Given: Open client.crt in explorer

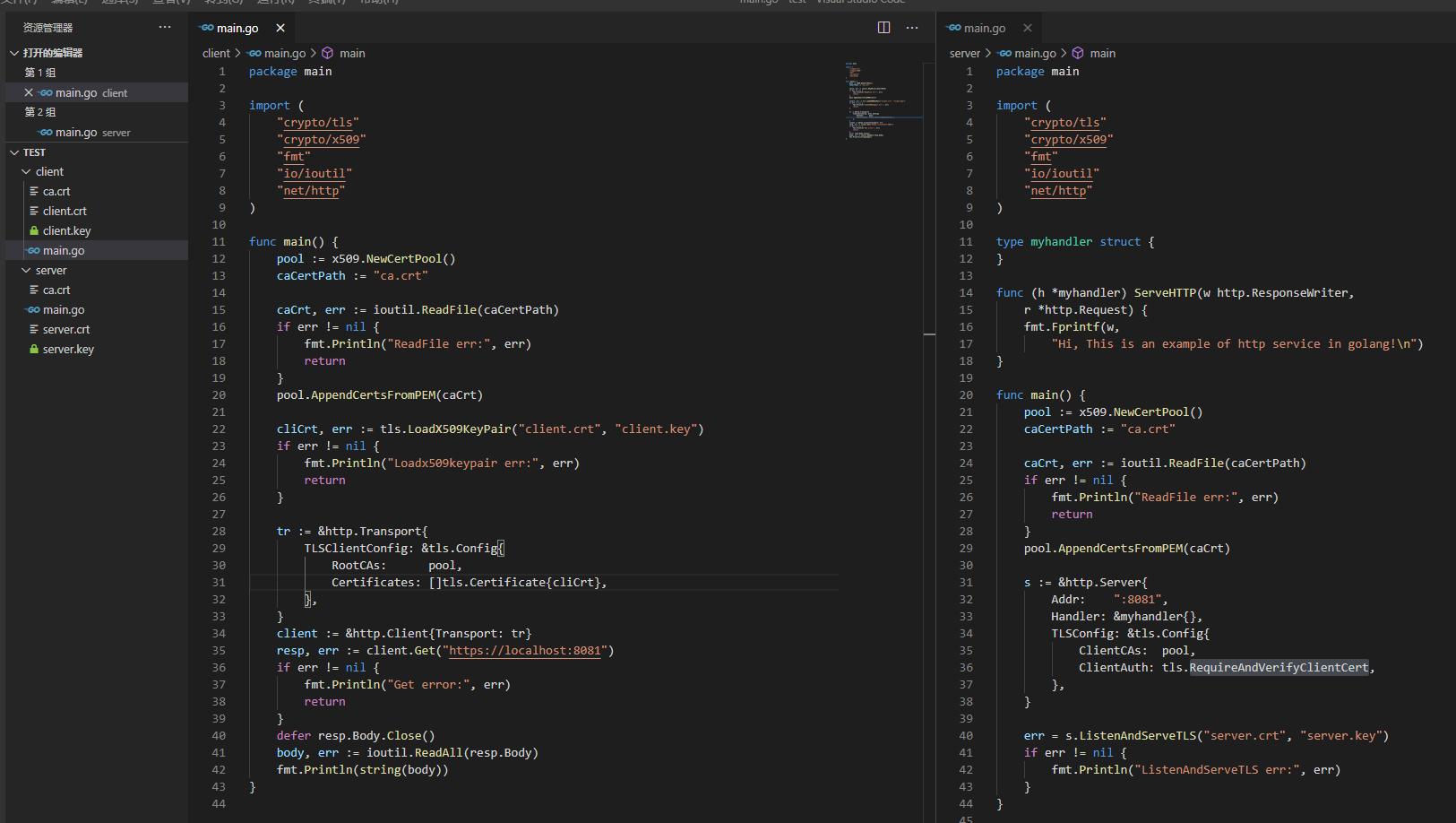Looking at the screenshot, I should (97, 211).
